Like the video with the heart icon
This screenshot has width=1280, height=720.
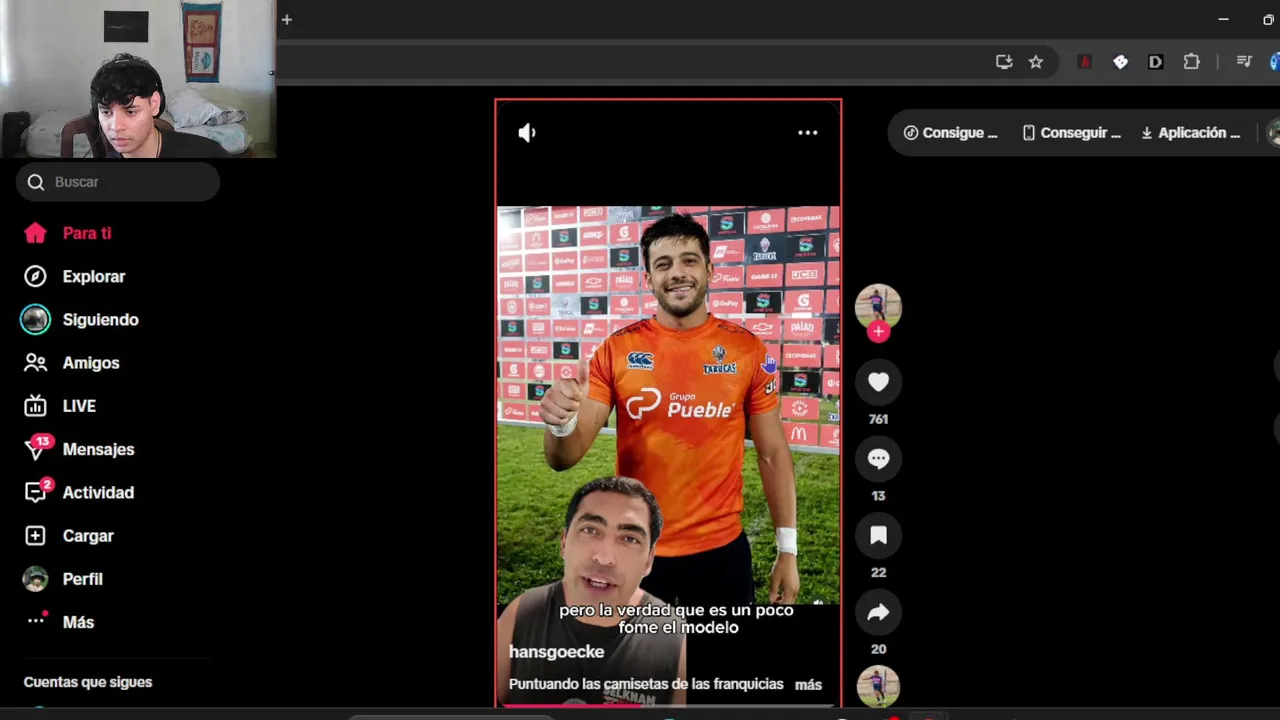click(x=878, y=382)
